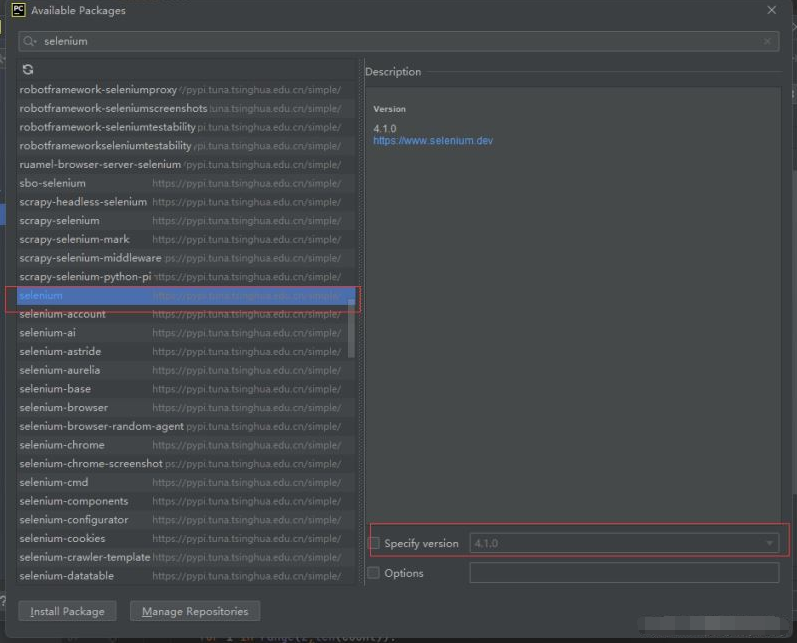Select robotframework-seleniumscreenshots package
Image resolution: width=797 pixels, height=643 pixels.
point(186,108)
